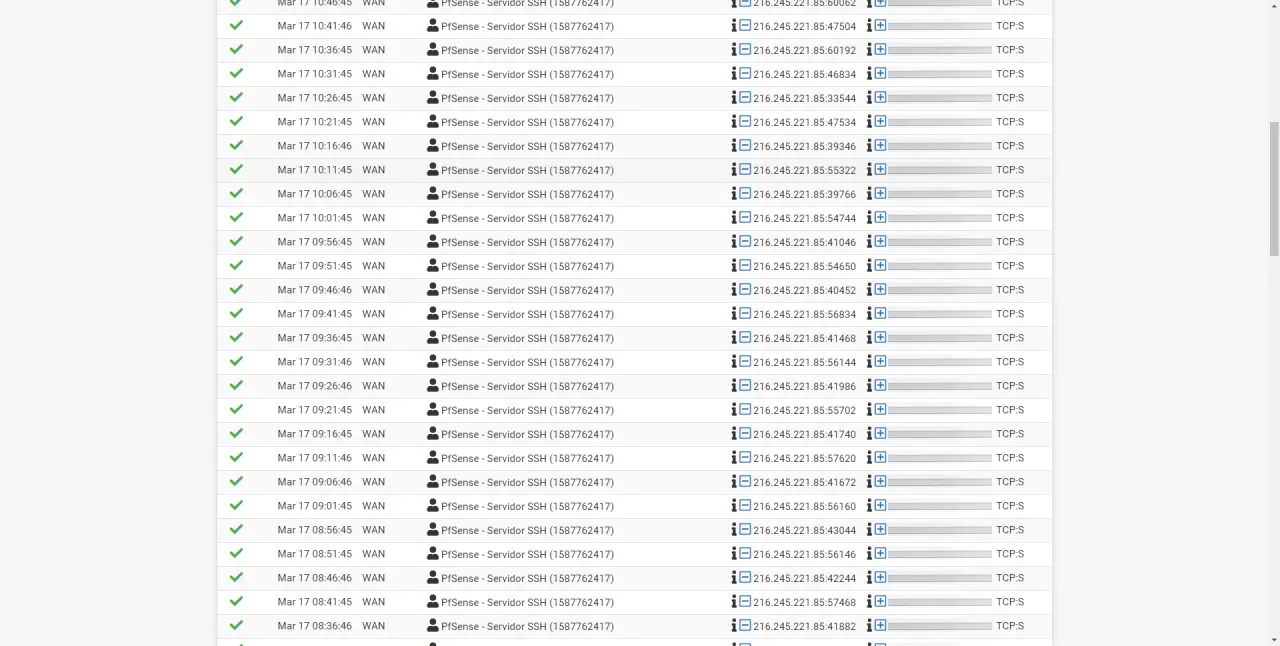The width and height of the screenshot is (1280, 646).
Task: Click destination info icon in 09:41:45 row
Action: pyautogui.click(x=869, y=313)
